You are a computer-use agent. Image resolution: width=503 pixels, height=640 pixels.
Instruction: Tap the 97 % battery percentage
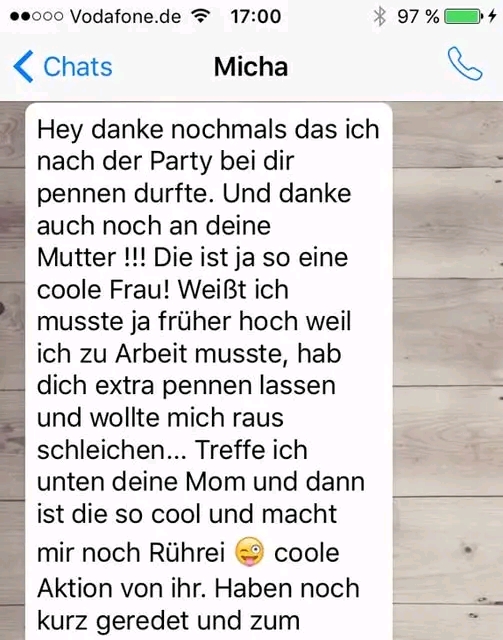tap(418, 17)
